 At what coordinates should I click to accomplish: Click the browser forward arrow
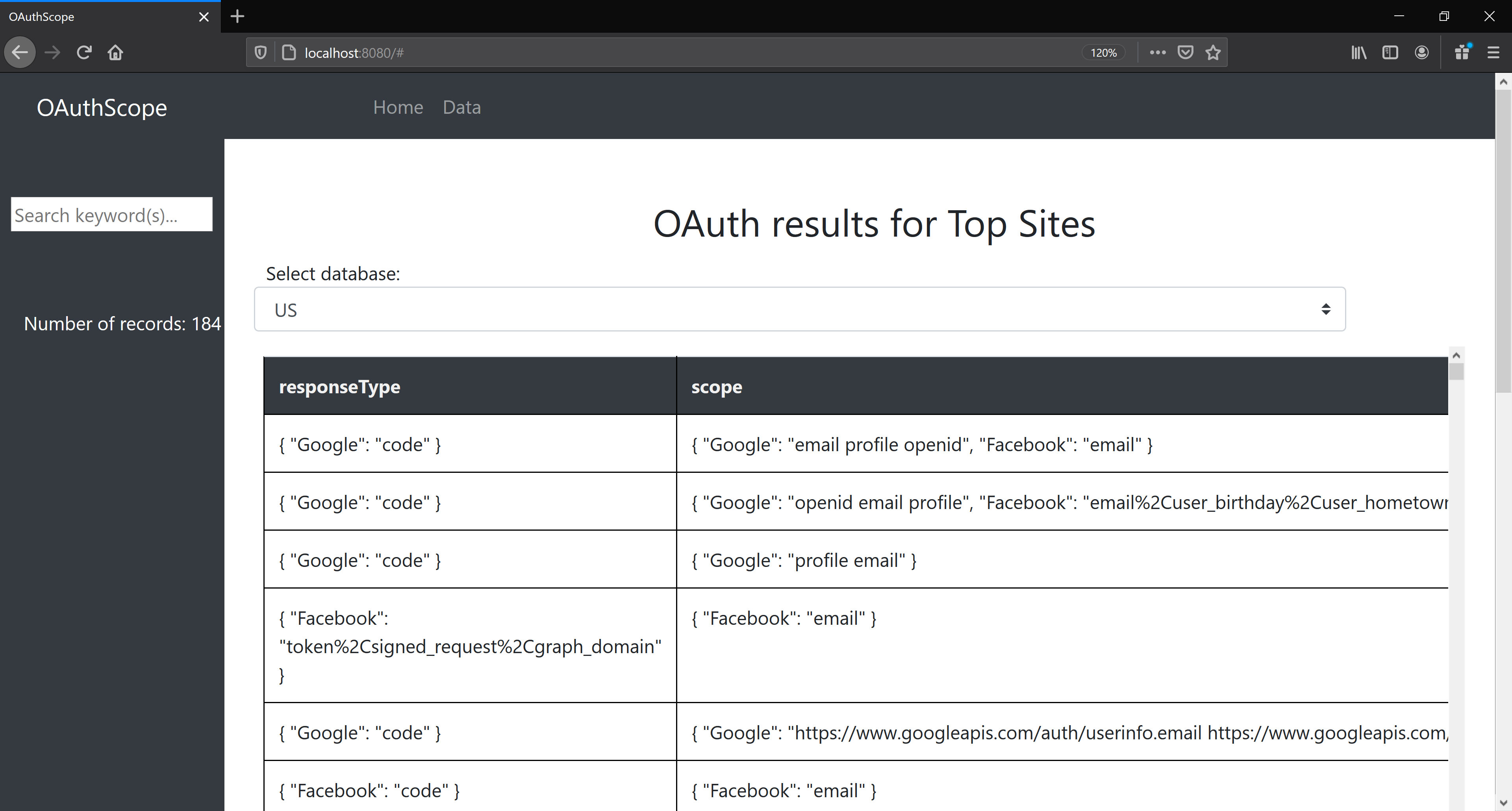(x=52, y=53)
